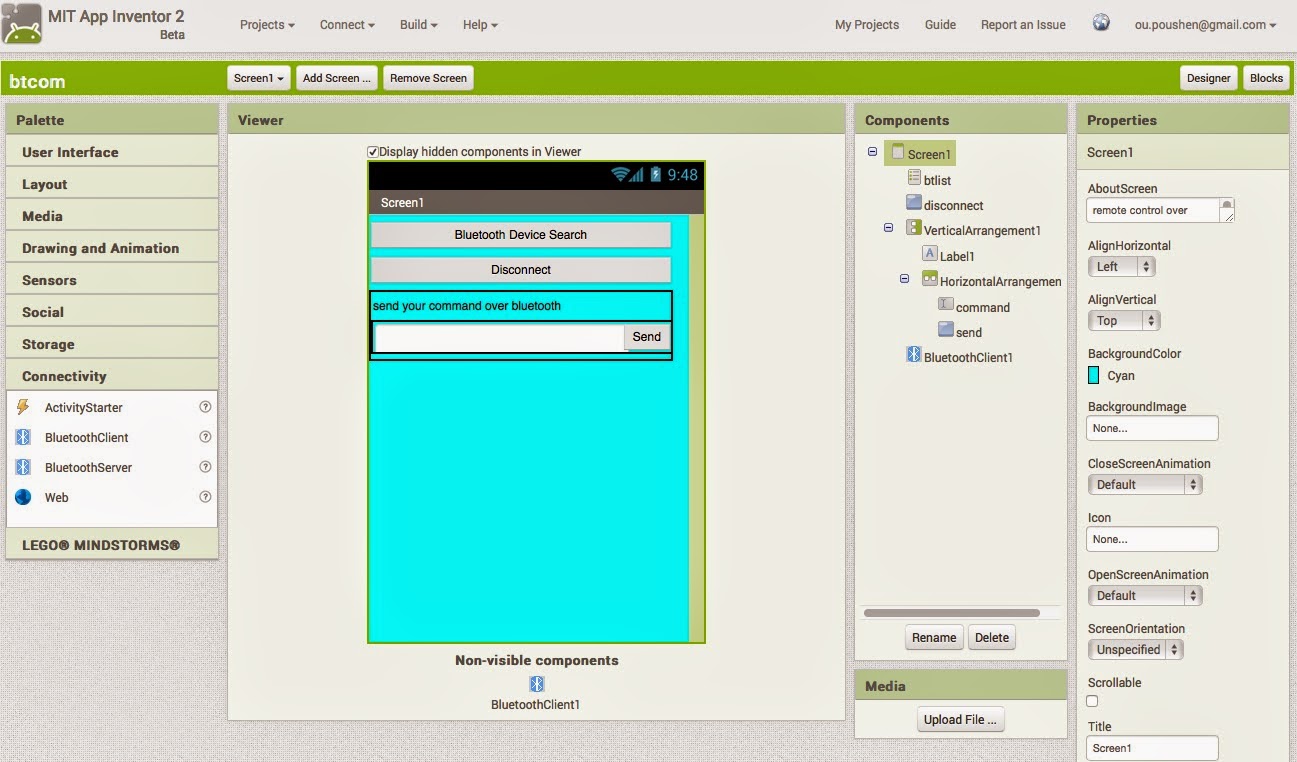The width and height of the screenshot is (1297, 762).
Task: Click the Components panel horizontal scrollbar
Action: pos(951,613)
